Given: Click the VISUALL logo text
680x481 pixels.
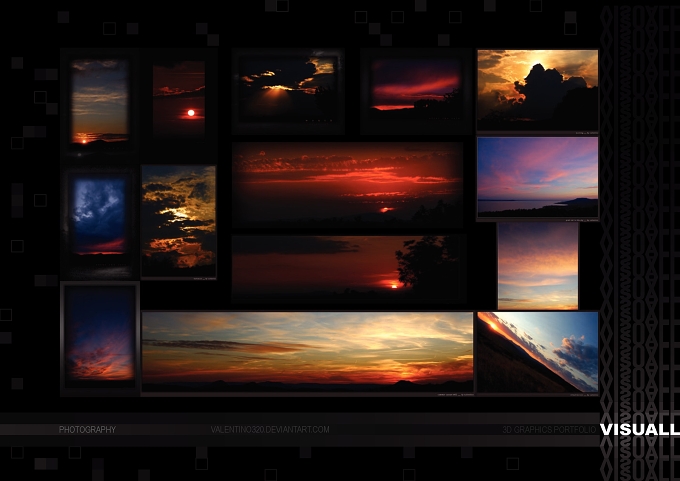Looking at the screenshot, I should point(640,429).
